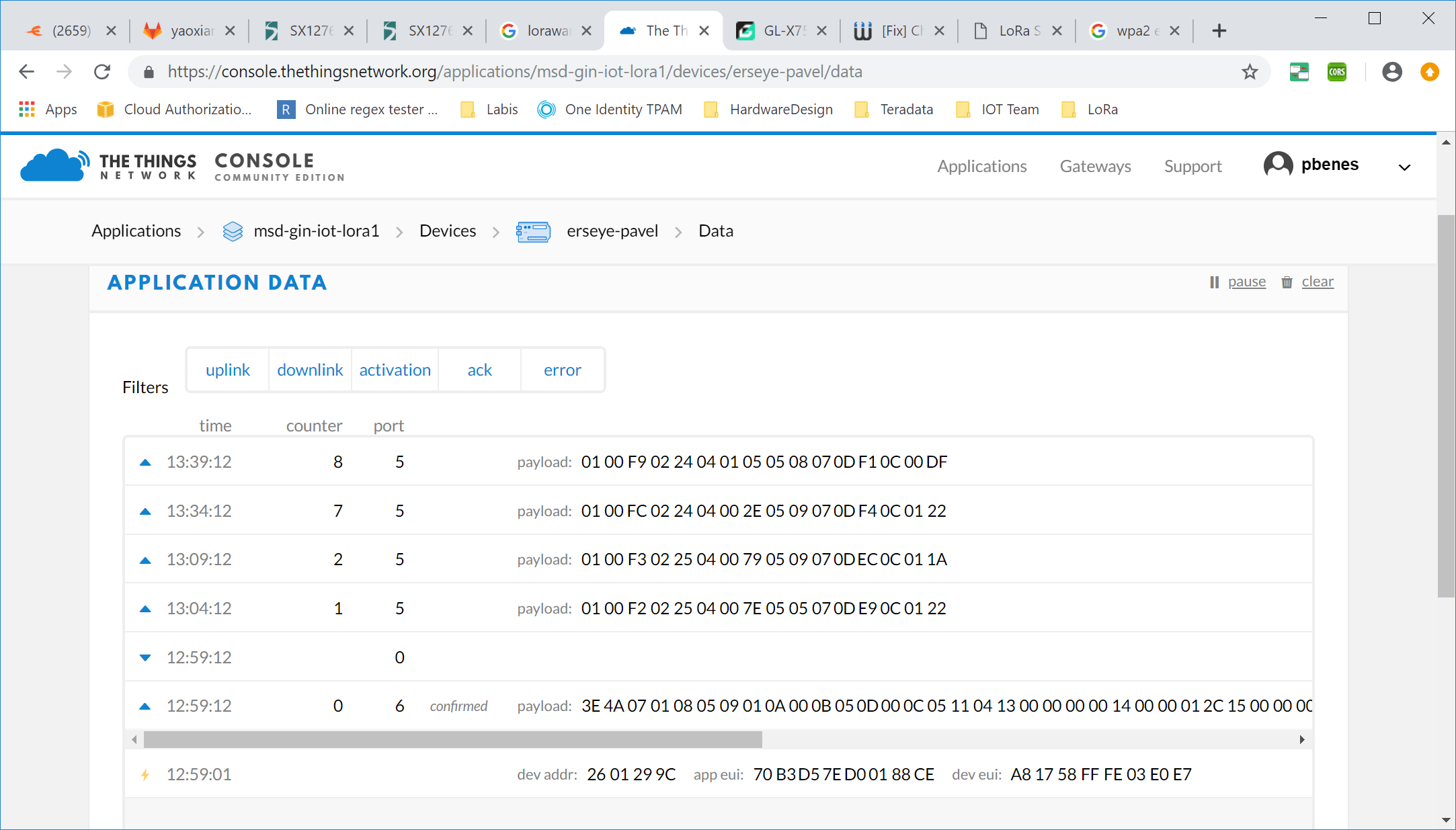Expand the 13:39:12 uplink row

pyautogui.click(x=718, y=462)
